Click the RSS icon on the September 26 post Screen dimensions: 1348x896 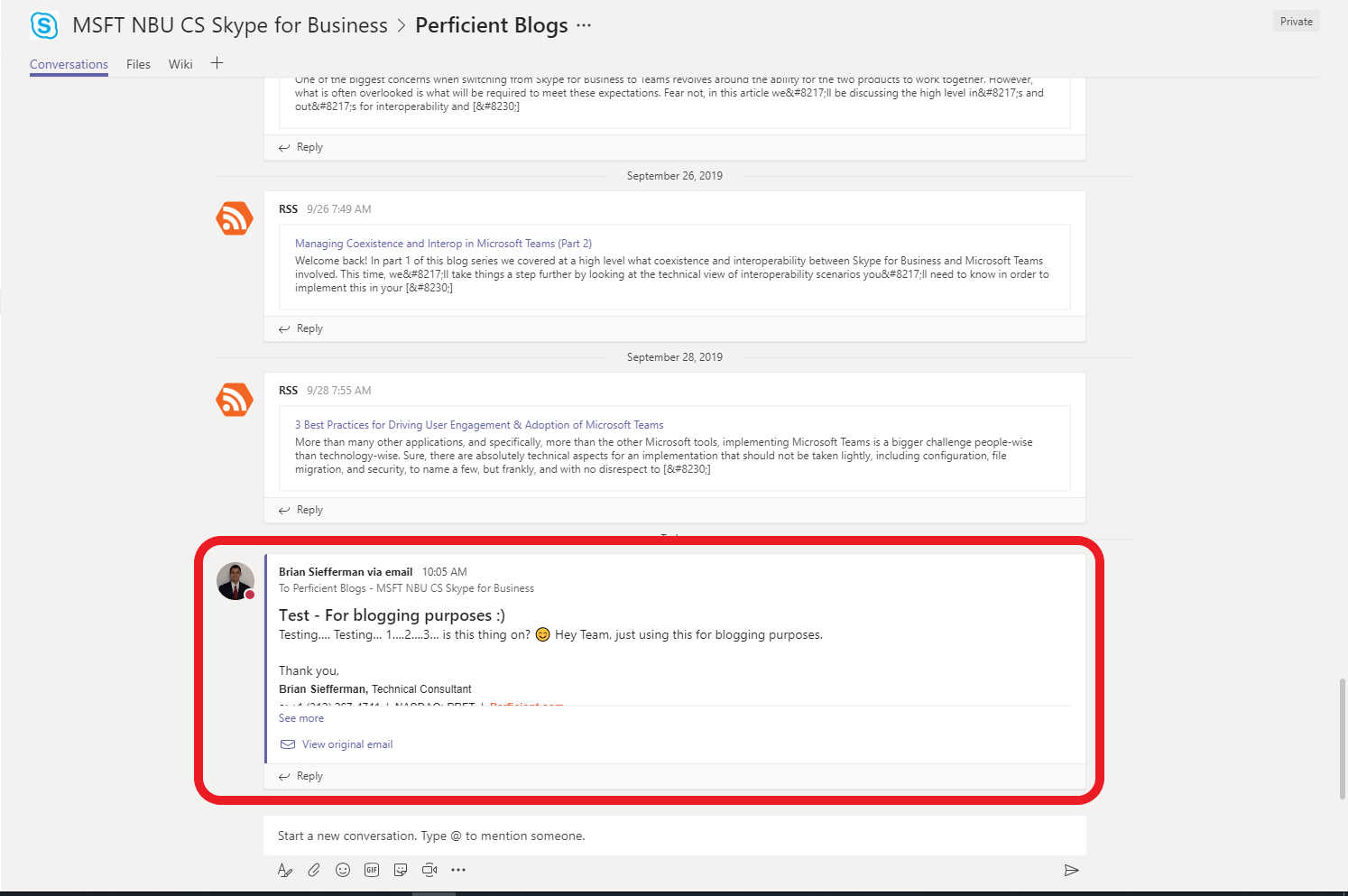coord(235,218)
